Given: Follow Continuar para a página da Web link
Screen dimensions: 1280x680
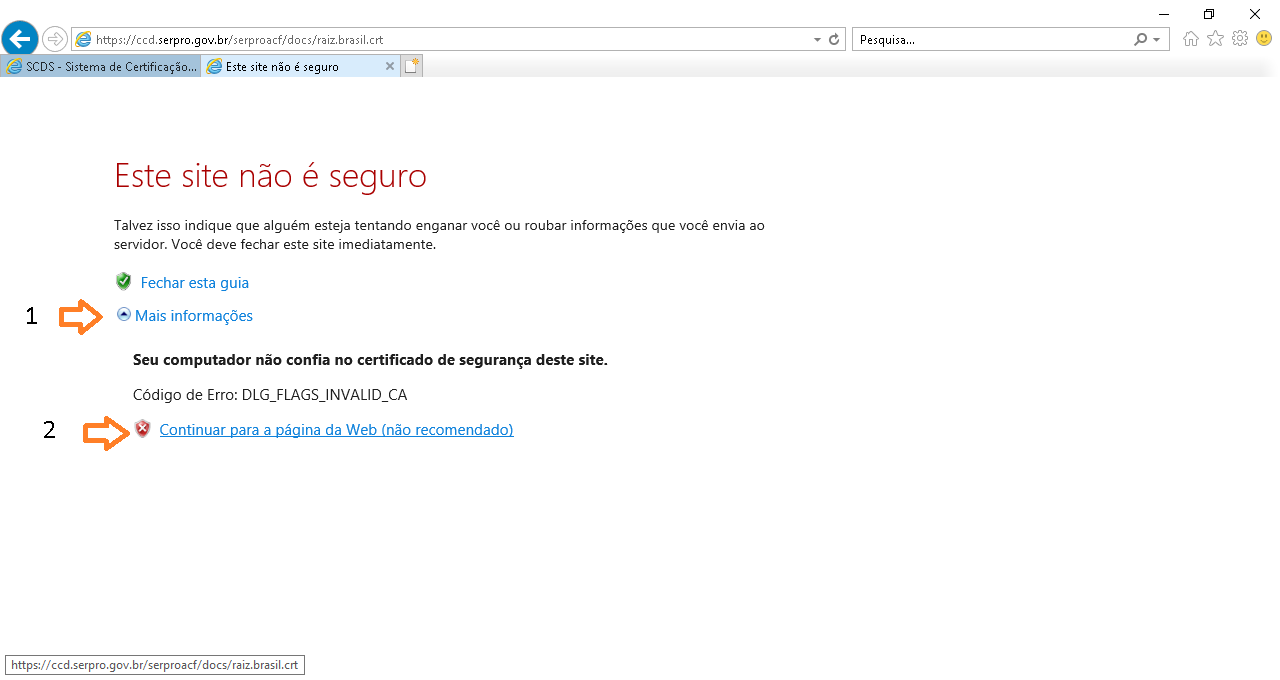Looking at the screenshot, I should coord(336,430).
